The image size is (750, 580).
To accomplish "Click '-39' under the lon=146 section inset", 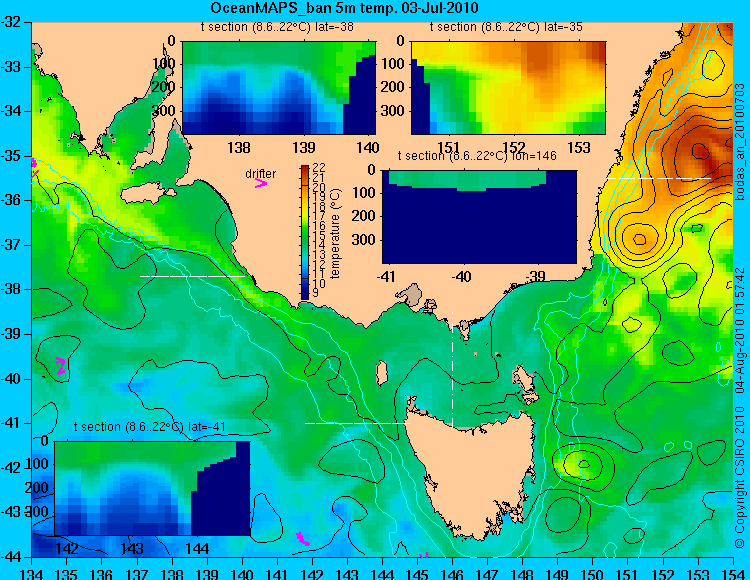I will click(x=535, y=276).
